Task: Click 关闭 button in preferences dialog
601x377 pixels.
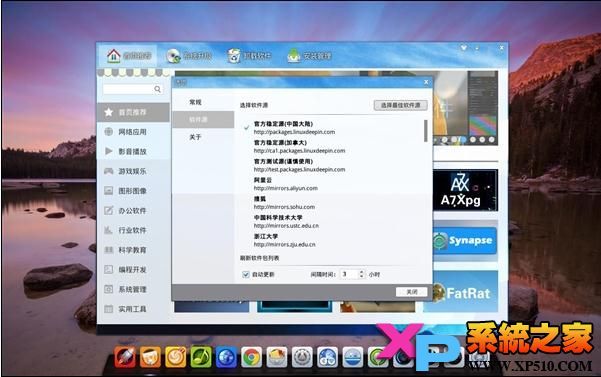Action: tap(412, 292)
